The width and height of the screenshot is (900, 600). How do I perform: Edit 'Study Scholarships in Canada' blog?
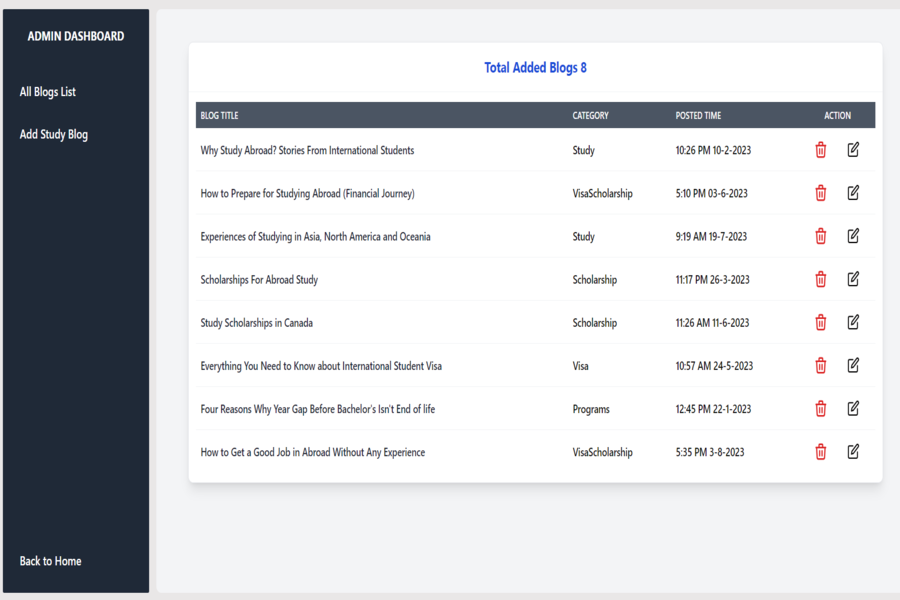853,322
